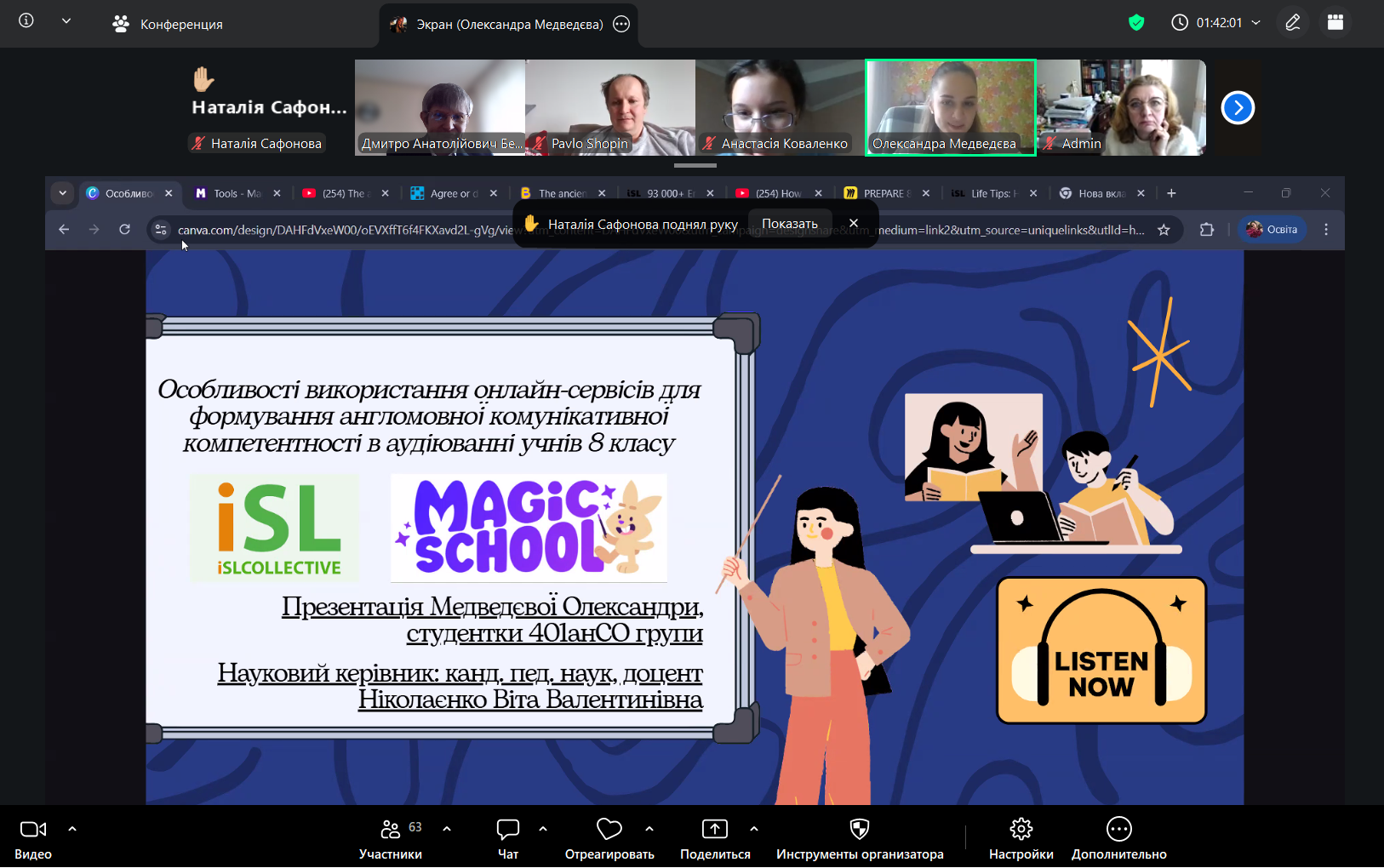This screenshot has height=868, width=1384.
Task: Click the Magic School logo on slide
Action: (x=529, y=528)
